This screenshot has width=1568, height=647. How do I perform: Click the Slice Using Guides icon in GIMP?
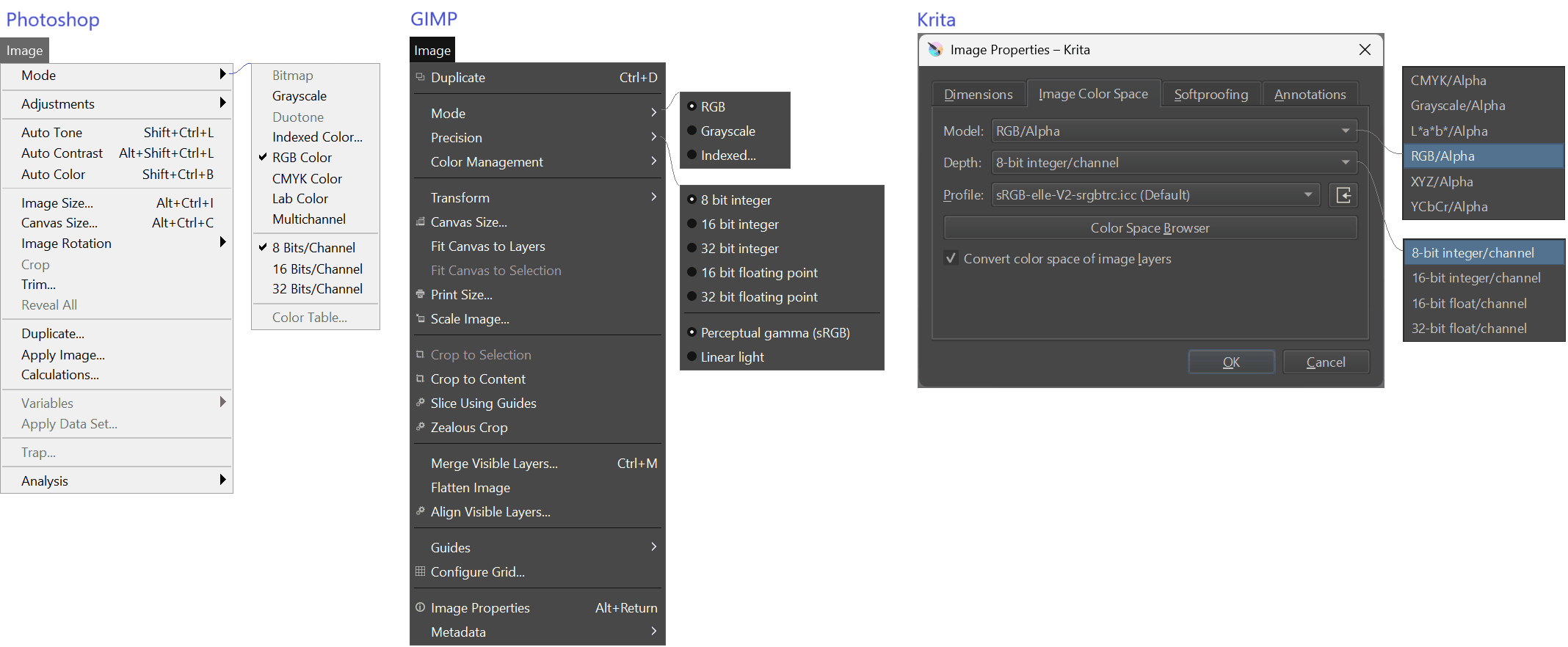(420, 403)
